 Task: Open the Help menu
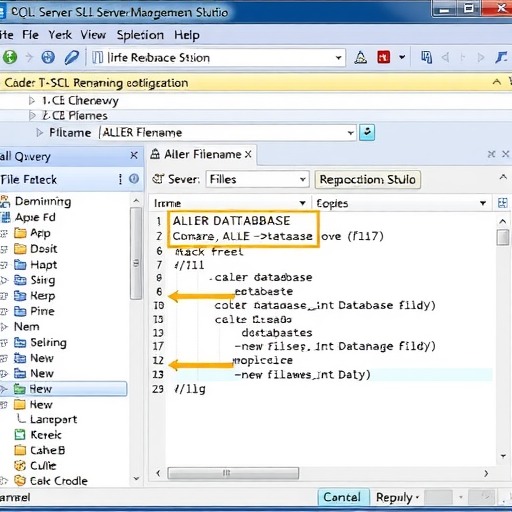pyautogui.click(x=187, y=35)
